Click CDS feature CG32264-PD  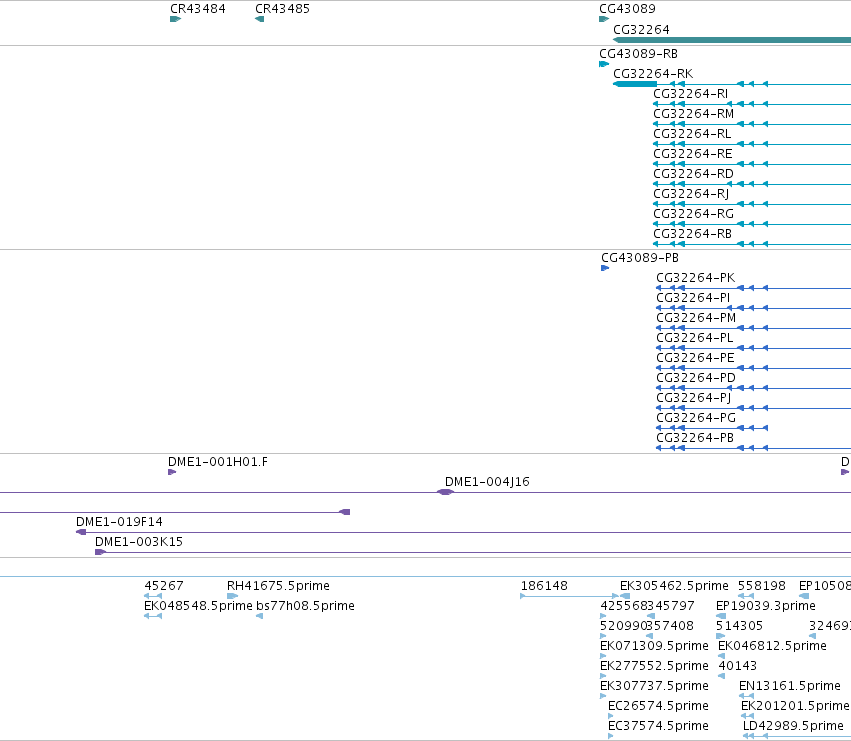[753, 388]
